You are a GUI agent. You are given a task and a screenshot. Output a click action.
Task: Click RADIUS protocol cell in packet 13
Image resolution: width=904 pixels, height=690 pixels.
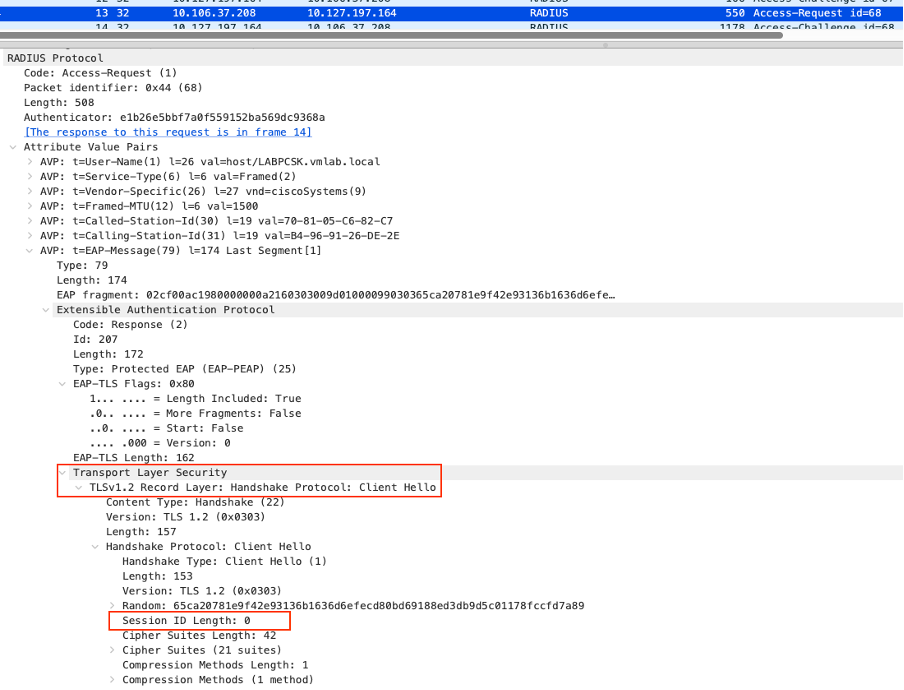(549, 13)
